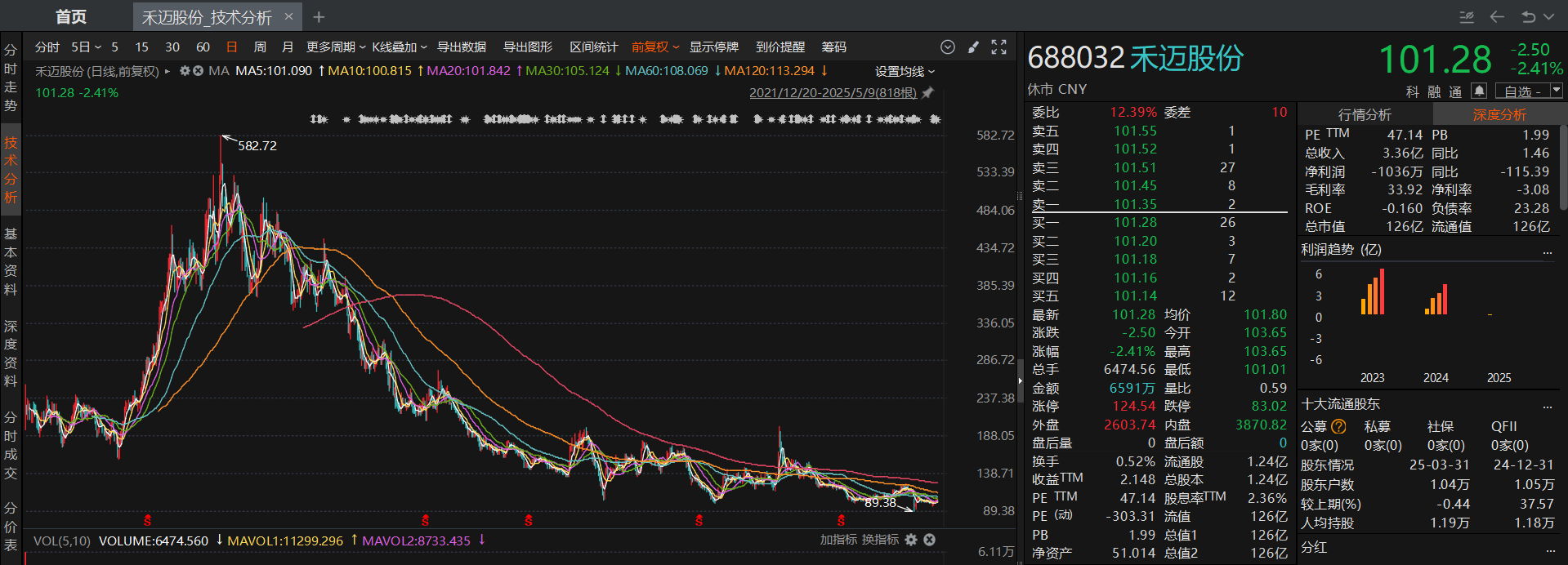Open the 自选 watchlist dropdown arrow
This screenshot has width=1568, height=565.
pos(1557,91)
